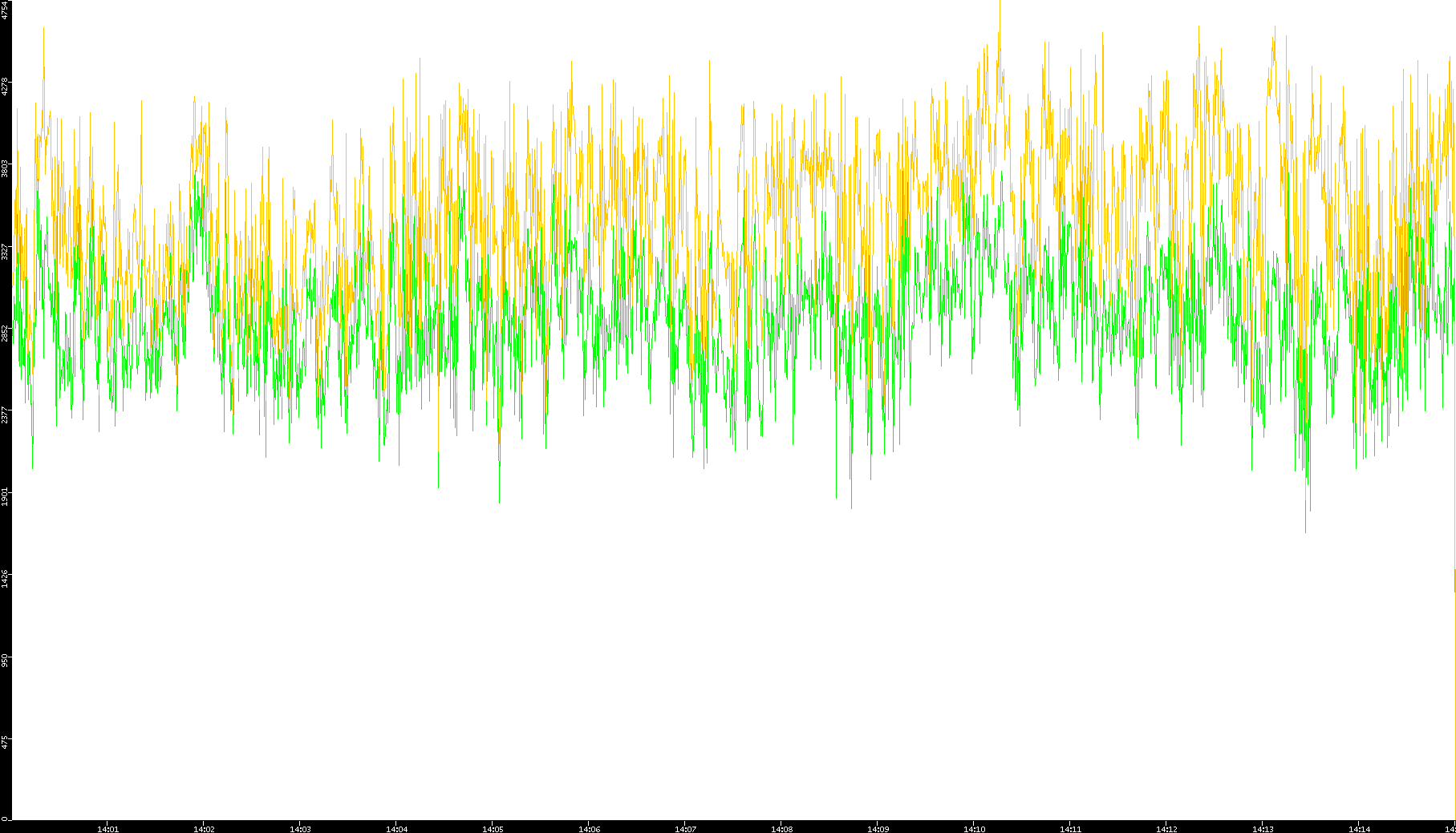Screen dimensions: 1456x833
Task: Click the 14:10 time label
Action: click(974, 829)
